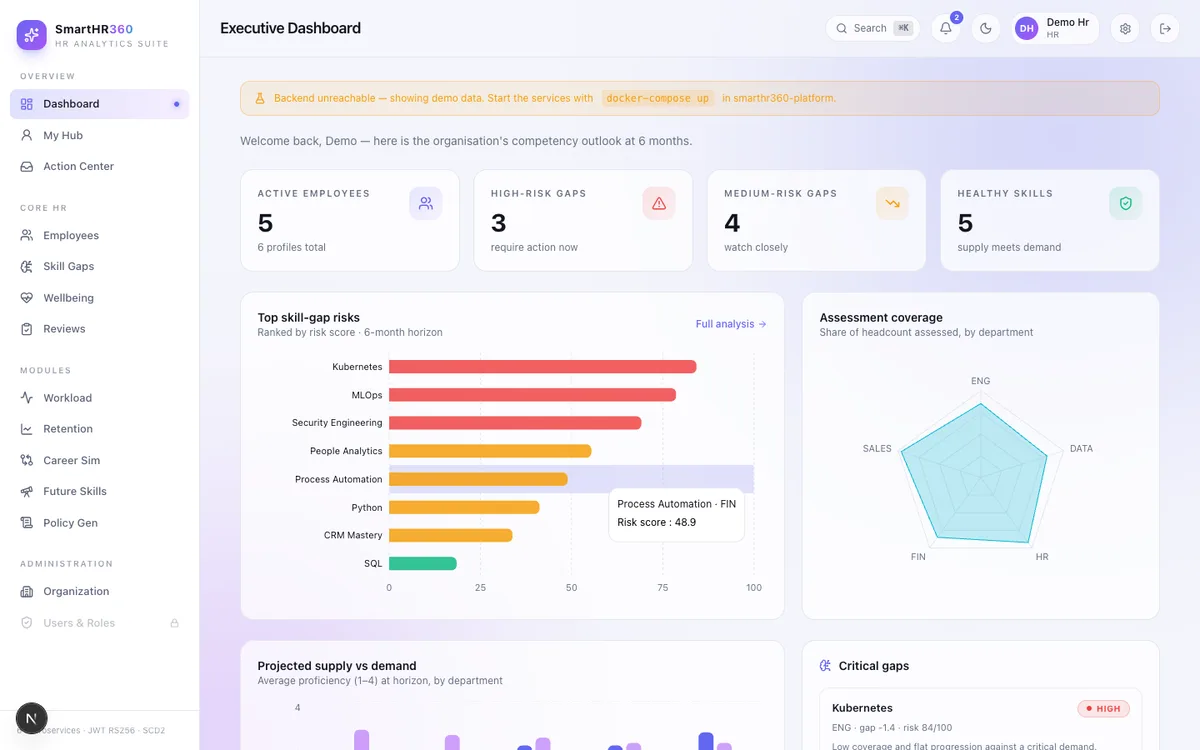Click Medium-Risk Gaps trend icon
Image resolution: width=1200 pixels, height=750 pixels.
click(892, 203)
